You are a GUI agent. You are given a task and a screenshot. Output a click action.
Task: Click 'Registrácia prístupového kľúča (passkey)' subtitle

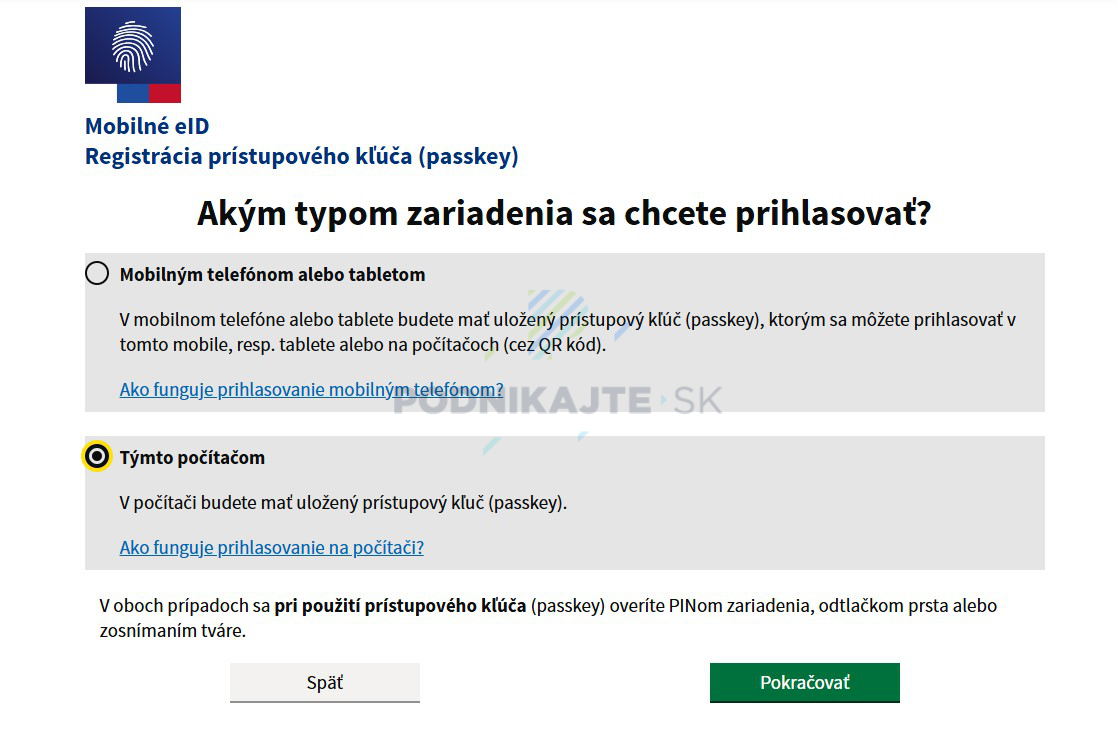(x=301, y=157)
